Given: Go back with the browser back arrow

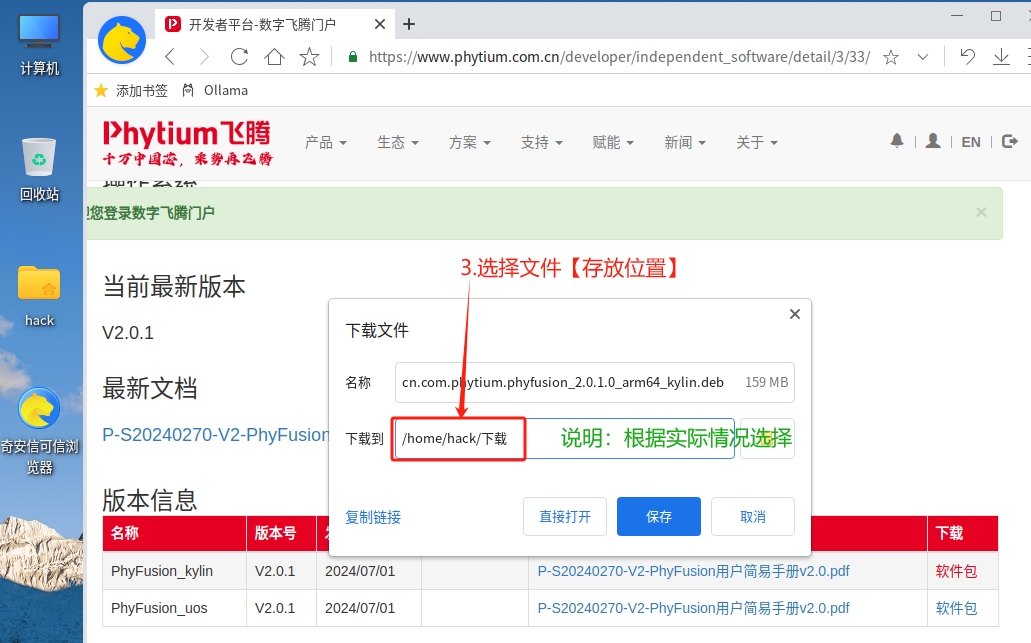Looking at the screenshot, I should [x=170, y=57].
